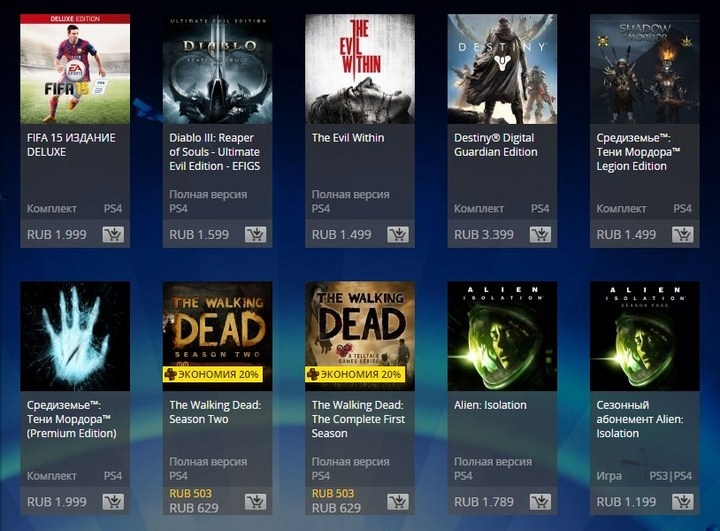
Task: Add Diablo III Ultimate Evil Edition to cart
Action: point(255,235)
